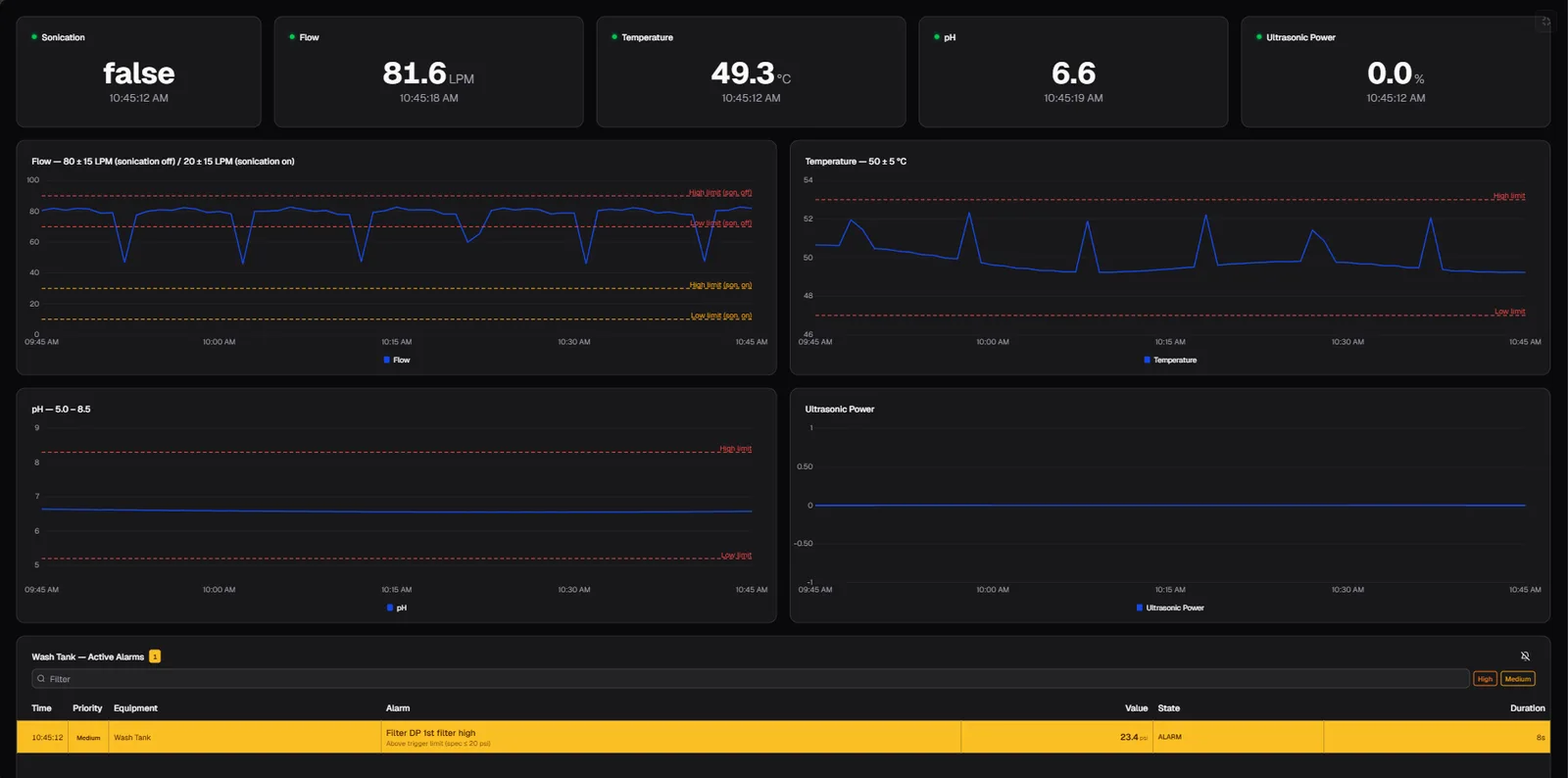The width and height of the screenshot is (1568, 778).
Task: Open the Ultrasonic Power 0.0 % card
Action: [1396, 72]
